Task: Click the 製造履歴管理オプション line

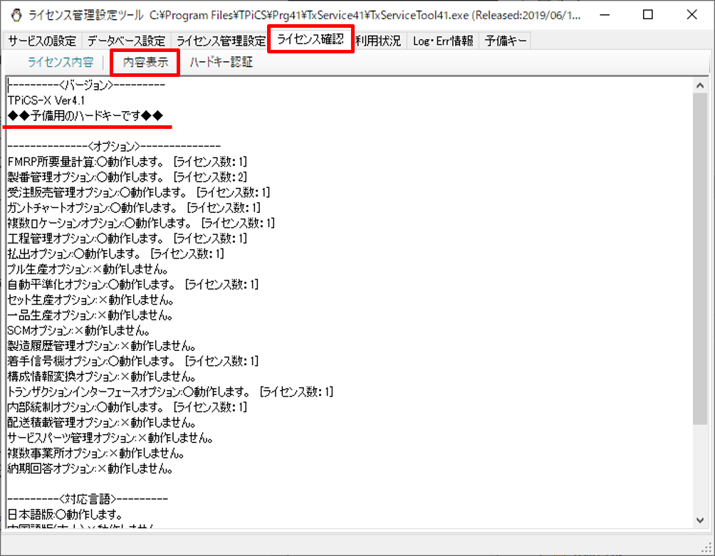Action: click(x=102, y=346)
